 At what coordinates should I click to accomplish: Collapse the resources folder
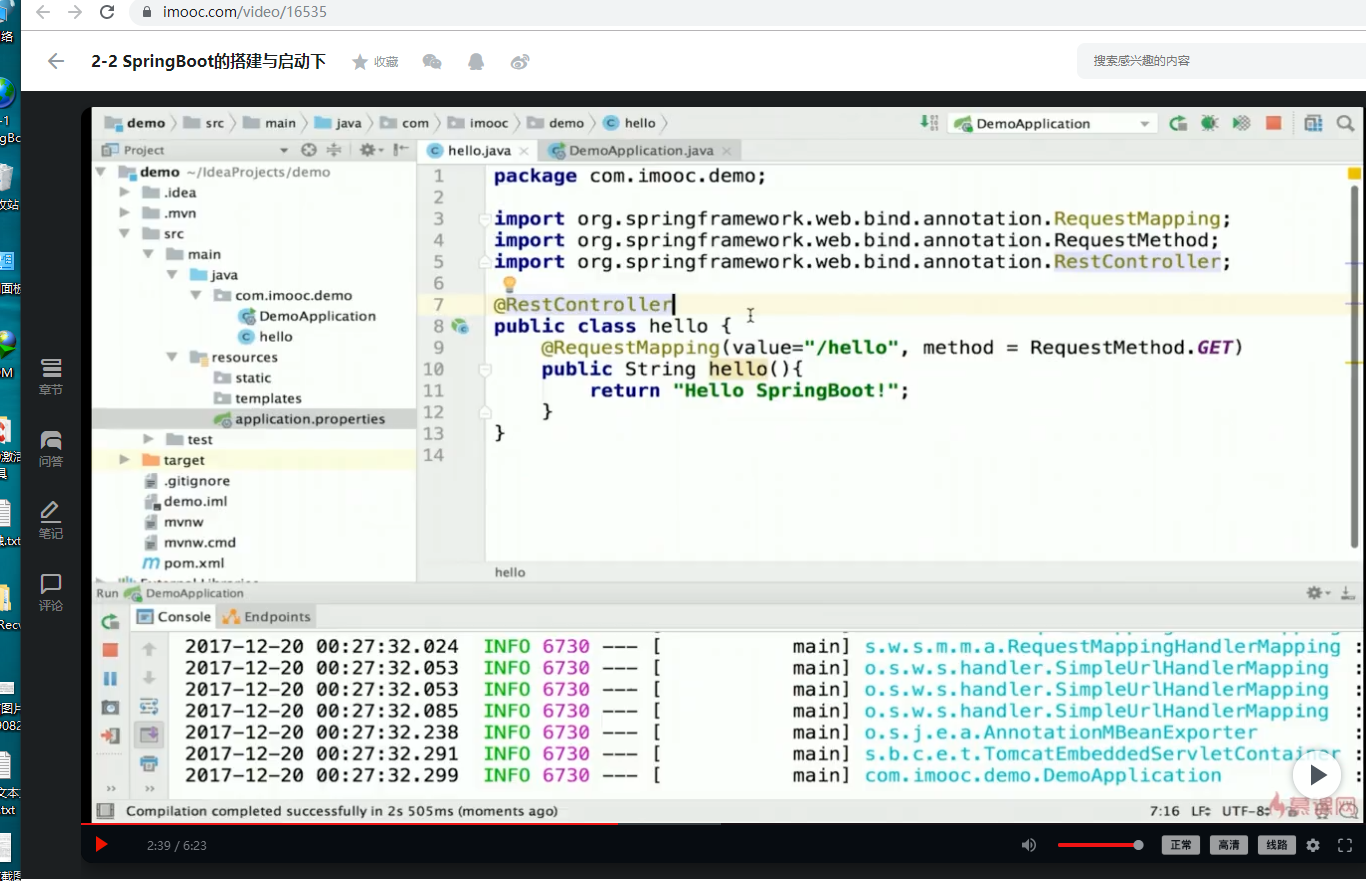(x=172, y=357)
